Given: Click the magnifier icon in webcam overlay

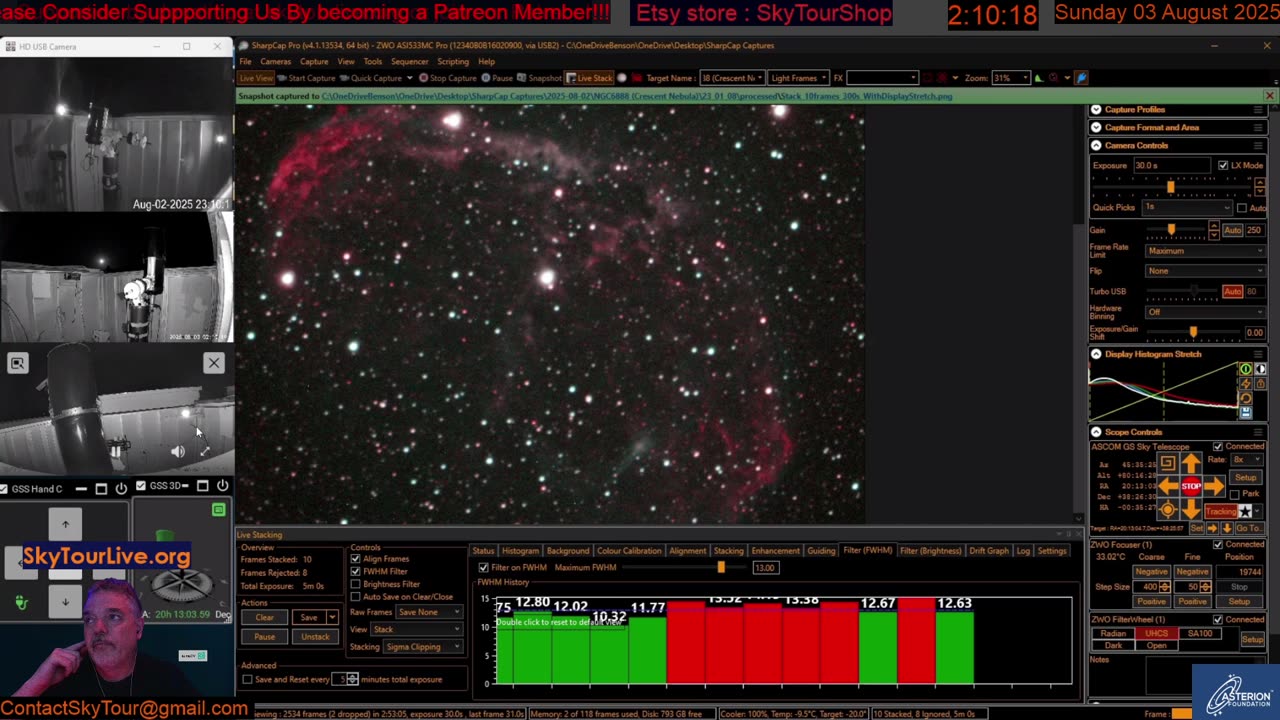Looking at the screenshot, I should [17, 363].
